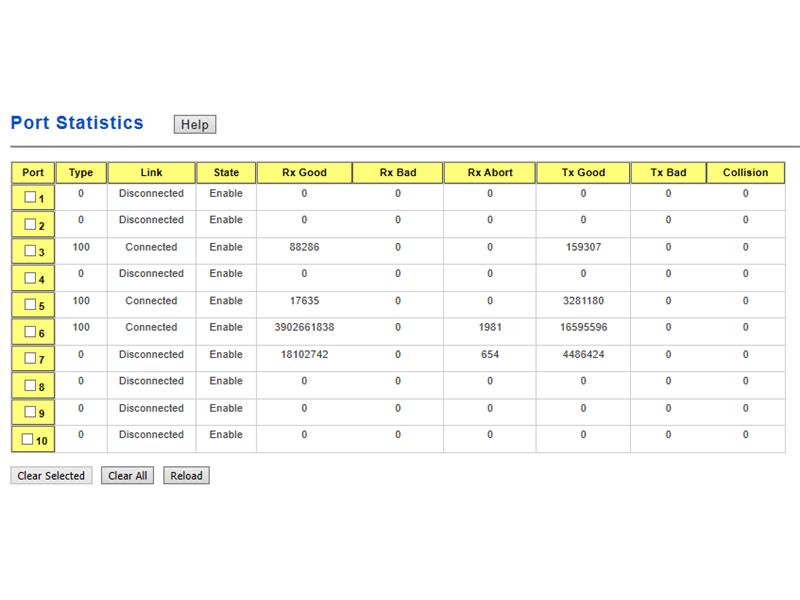Tick the checkbox for port 3
Viewport: 800px width, 600px height.
[x=30, y=251]
